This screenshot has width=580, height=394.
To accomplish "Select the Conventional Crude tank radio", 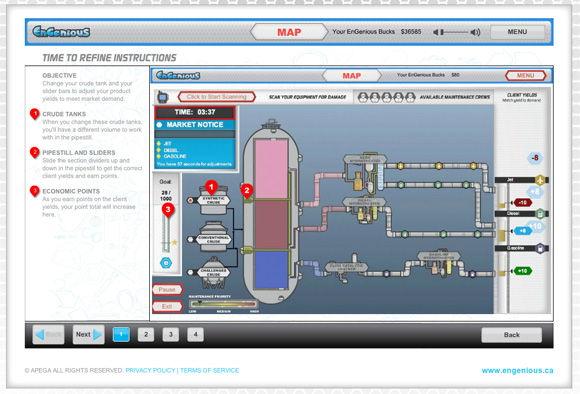I will [190, 239].
